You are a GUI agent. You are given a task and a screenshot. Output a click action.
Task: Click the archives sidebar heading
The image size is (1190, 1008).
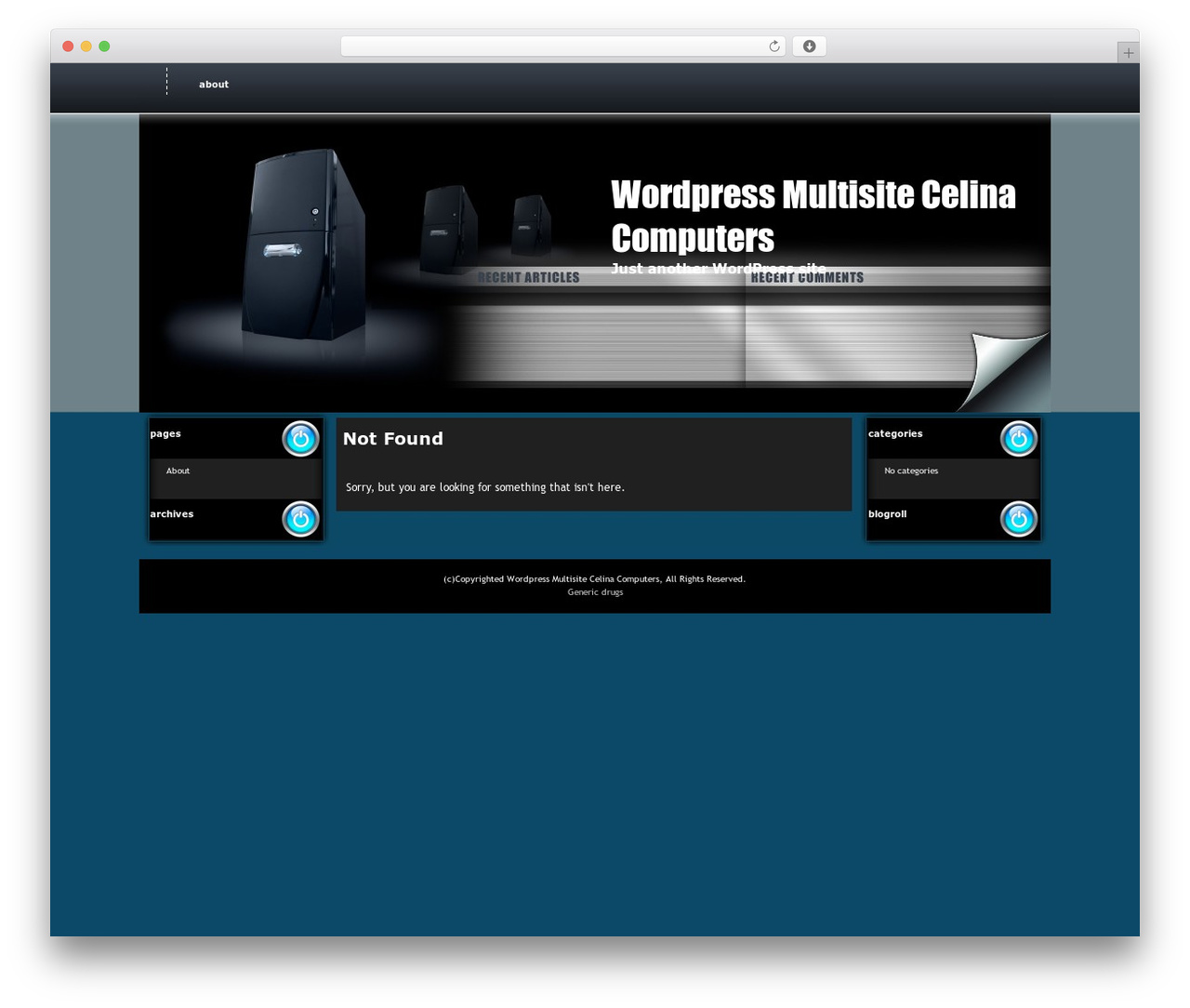point(172,514)
